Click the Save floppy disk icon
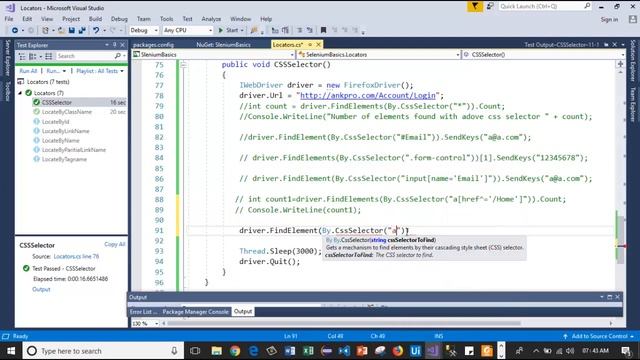Screen dimensions: 640x360 [72, 30]
